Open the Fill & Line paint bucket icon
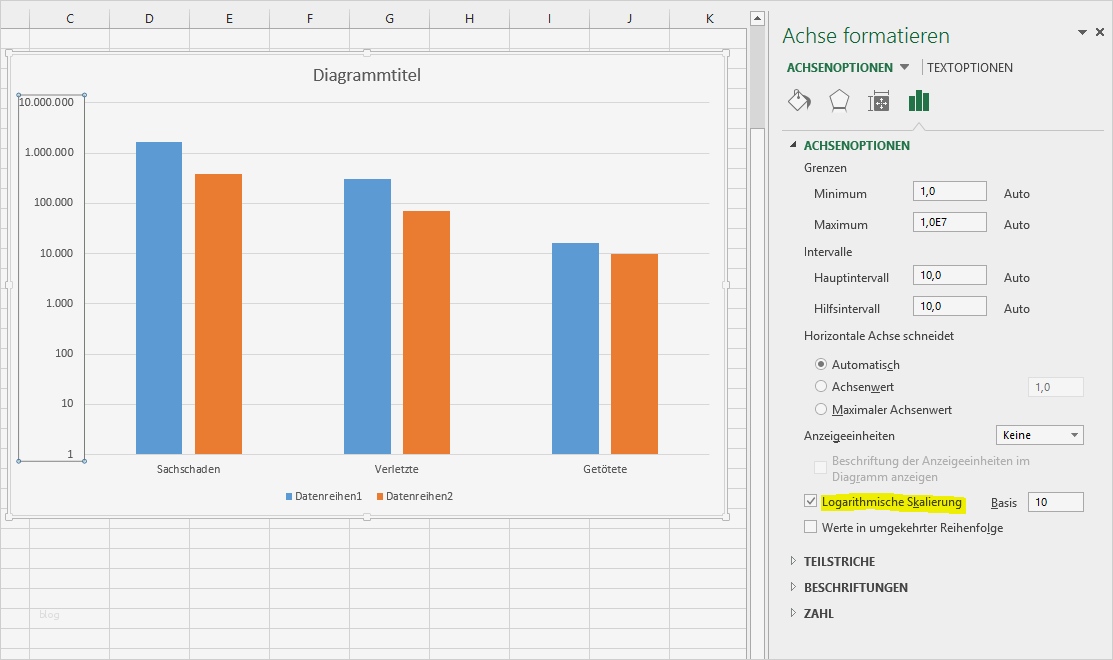This screenshot has width=1113, height=660. [x=799, y=101]
